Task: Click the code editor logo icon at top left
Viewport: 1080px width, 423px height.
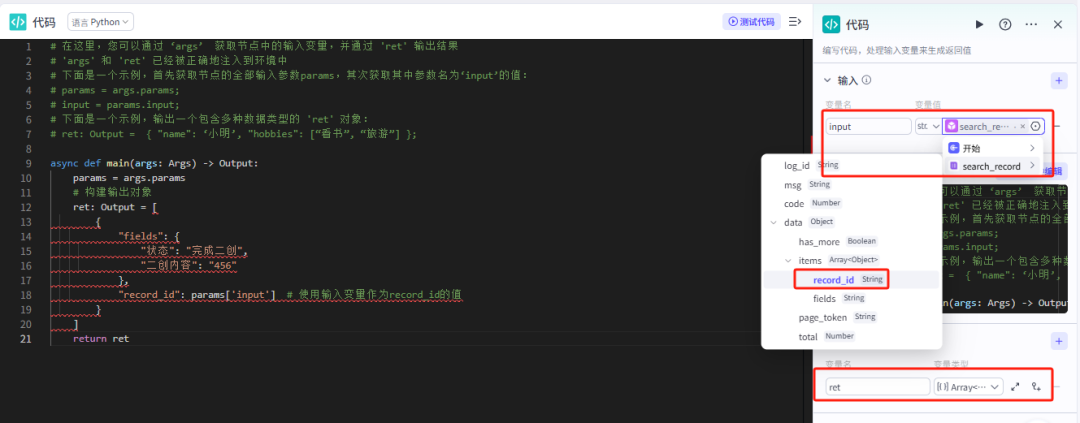Action: [17, 22]
